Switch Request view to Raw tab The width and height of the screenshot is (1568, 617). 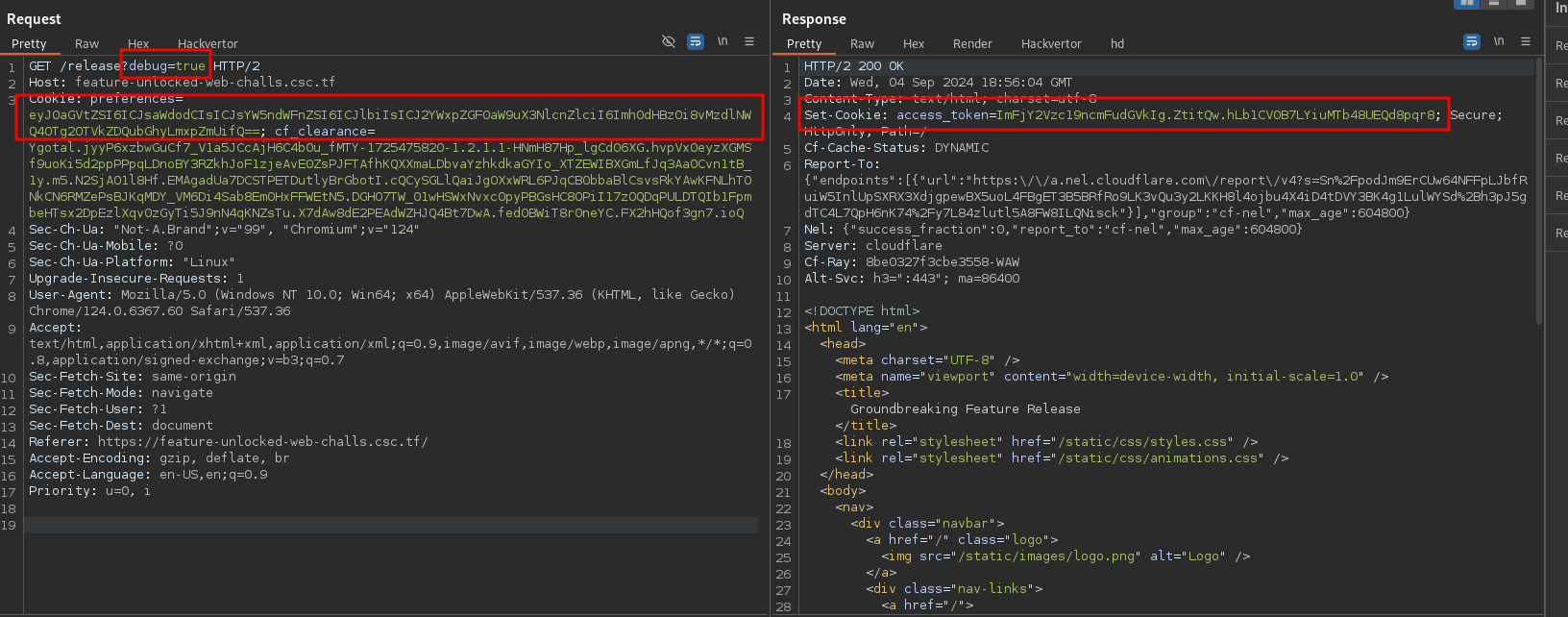[x=86, y=44]
